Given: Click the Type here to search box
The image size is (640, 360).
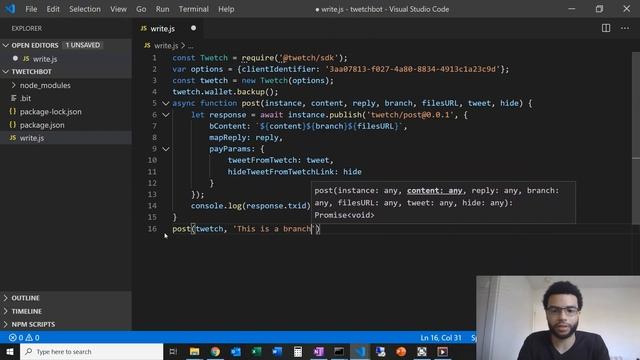Looking at the screenshot, I should click(x=91, y=351).
